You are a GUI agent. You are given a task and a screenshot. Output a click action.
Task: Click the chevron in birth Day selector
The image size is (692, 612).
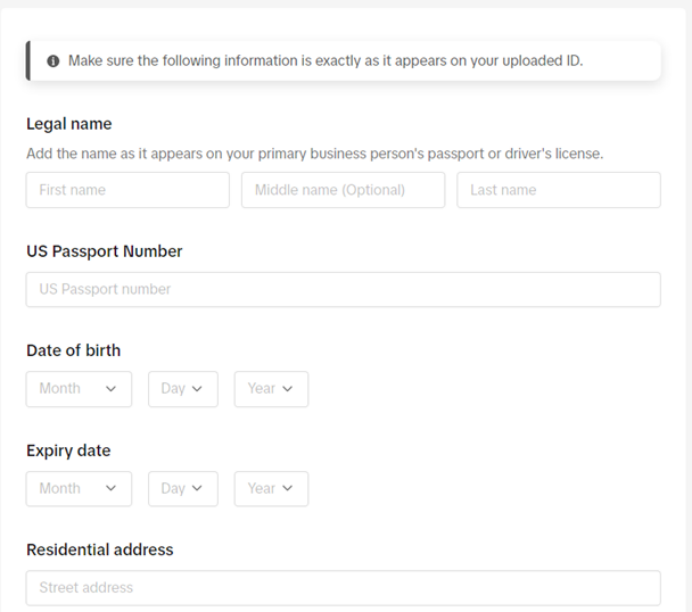click(197, 389)
